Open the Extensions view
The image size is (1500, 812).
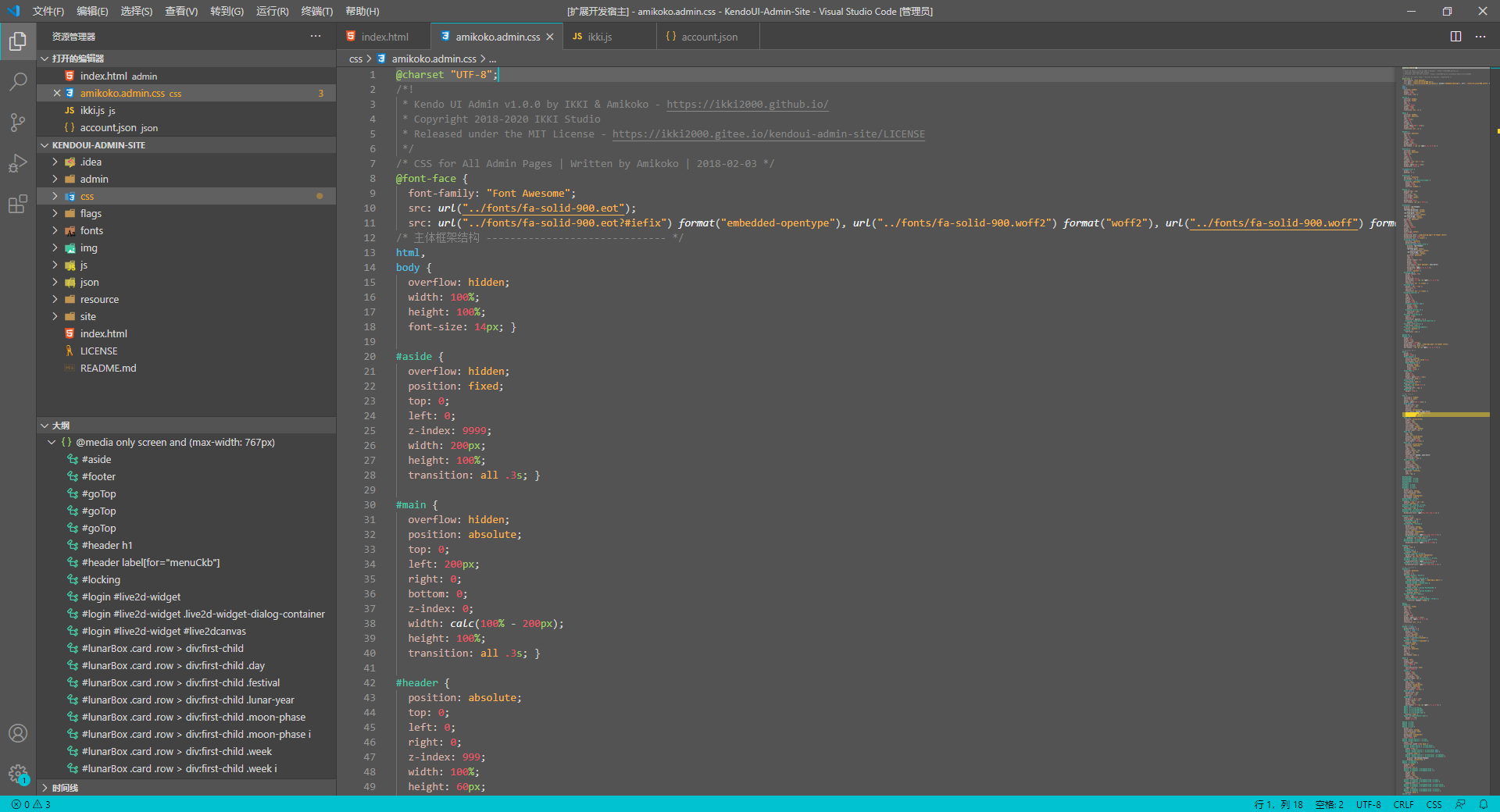17,204
